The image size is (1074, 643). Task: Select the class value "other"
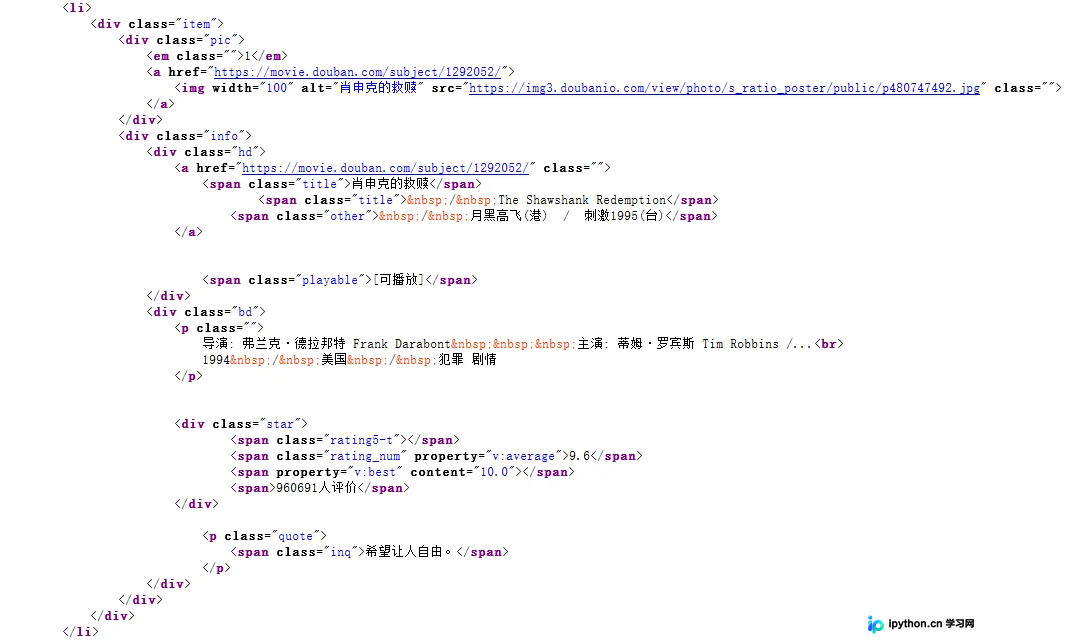coord(347,216)
